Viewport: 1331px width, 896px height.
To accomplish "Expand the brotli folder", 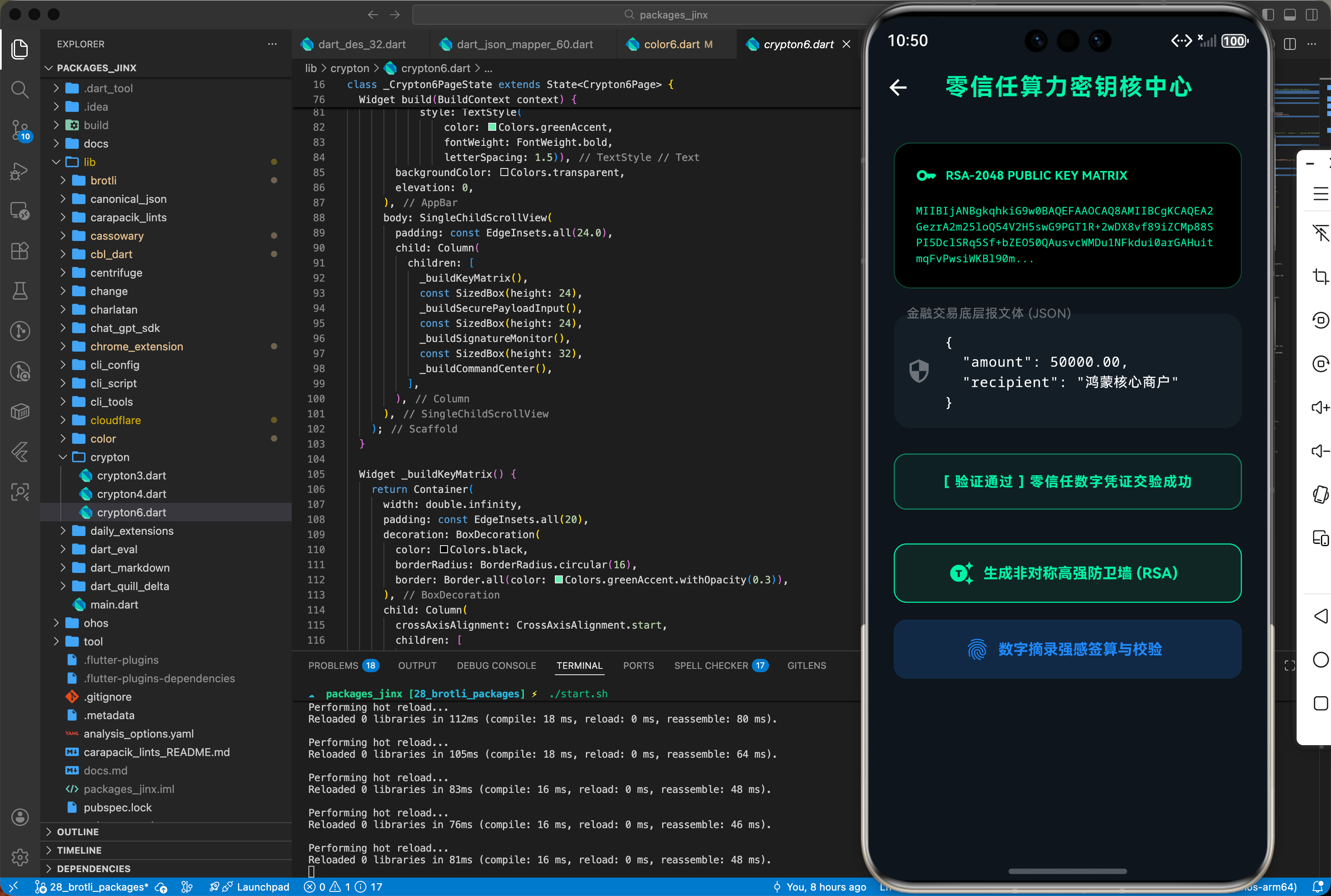I will tap(103, 181).
